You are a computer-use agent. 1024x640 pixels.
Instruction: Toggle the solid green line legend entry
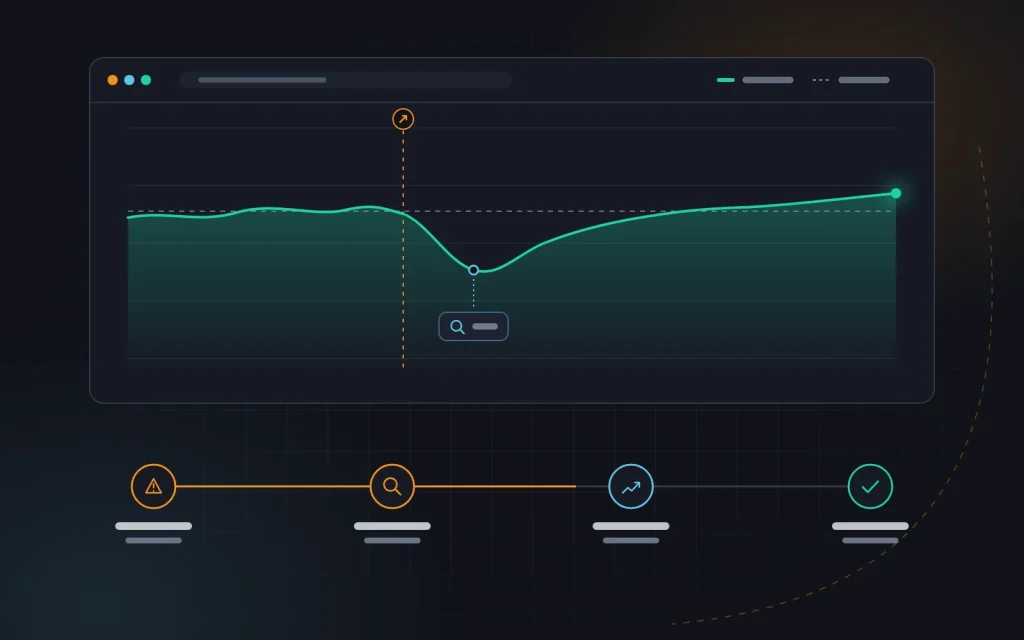click(x=755, y=80)
